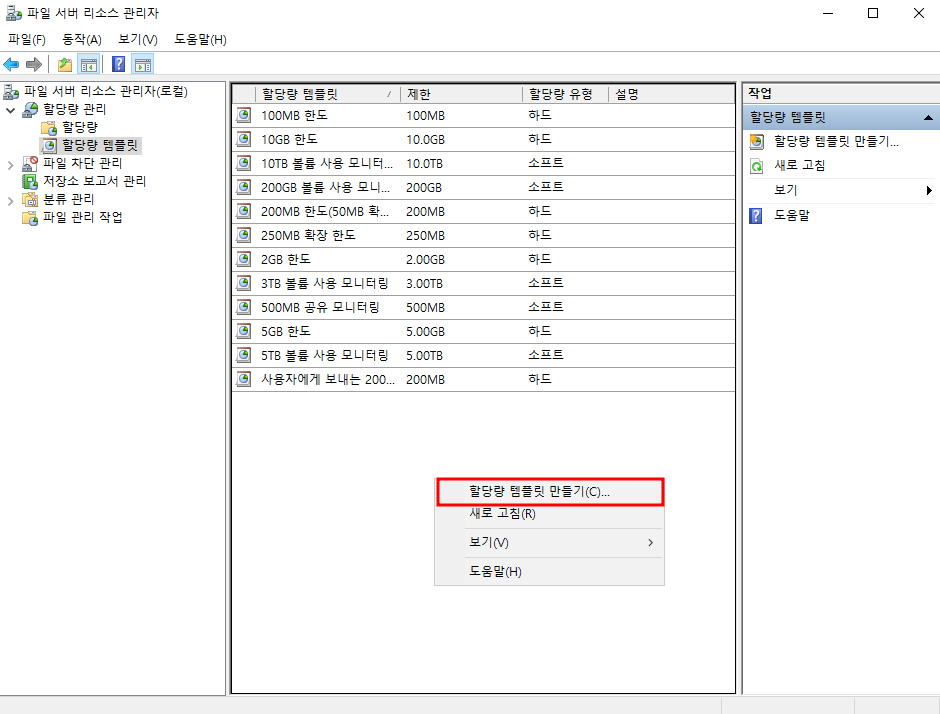The image size is (940, 714).
Task: Select 파일 서버 리소스 관리자(로컬) root node
Action: tap(106, 91)
